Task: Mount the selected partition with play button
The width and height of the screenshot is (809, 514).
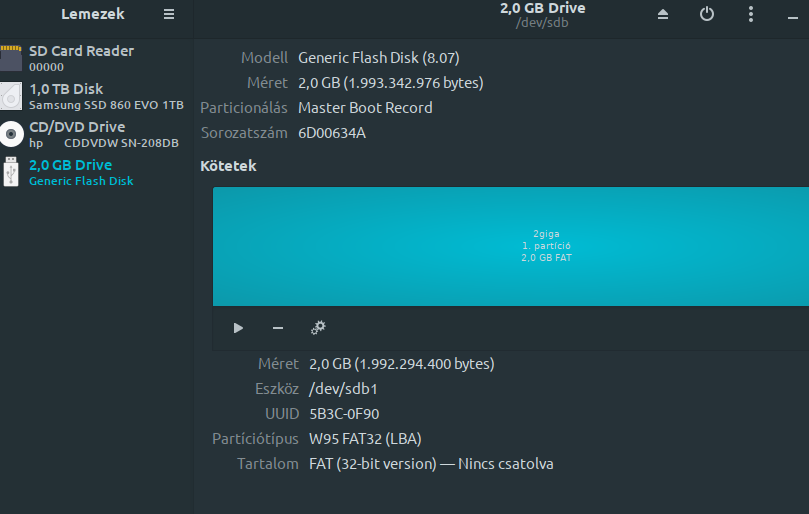Action: (x=238, y=327)
